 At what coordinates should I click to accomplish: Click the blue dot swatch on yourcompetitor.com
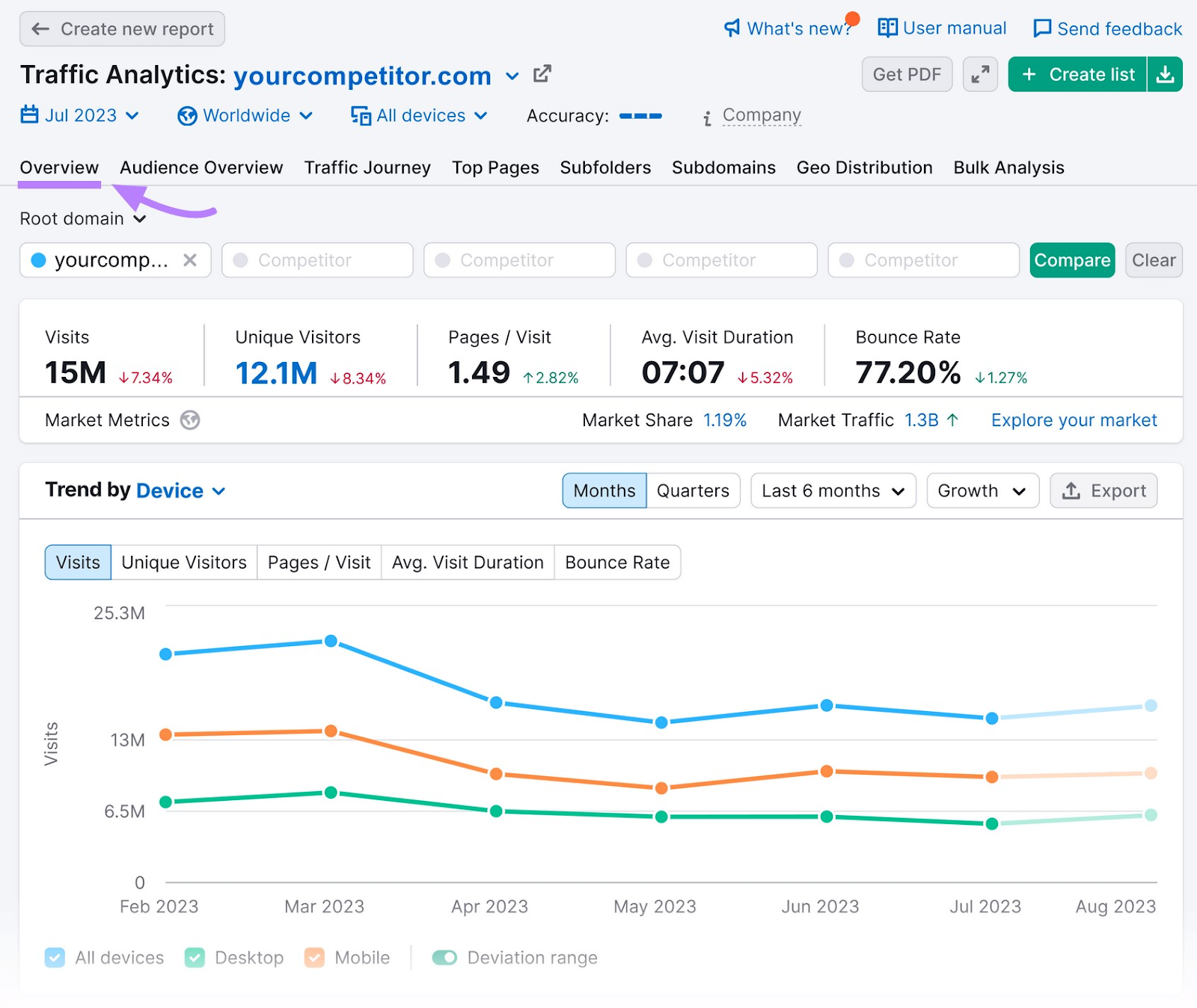(37, 260)
